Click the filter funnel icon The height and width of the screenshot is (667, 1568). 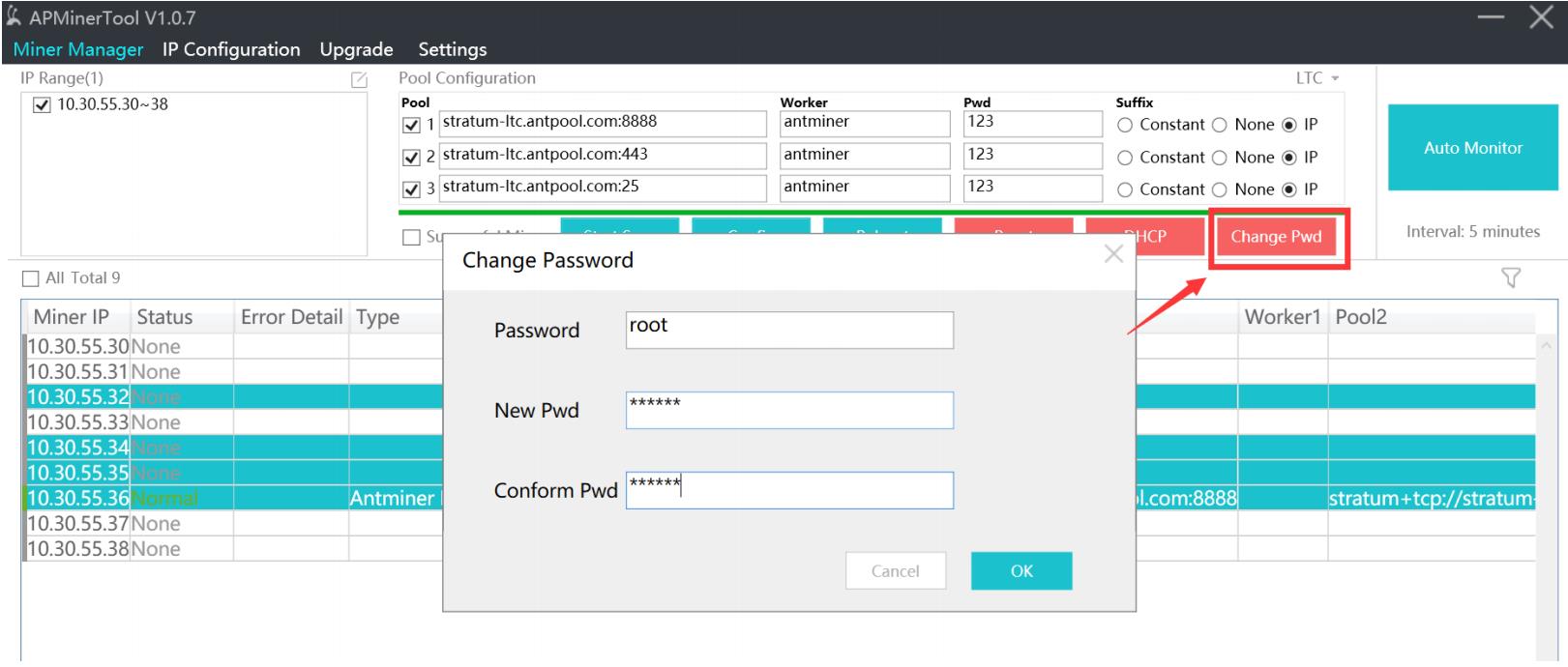1510,278
